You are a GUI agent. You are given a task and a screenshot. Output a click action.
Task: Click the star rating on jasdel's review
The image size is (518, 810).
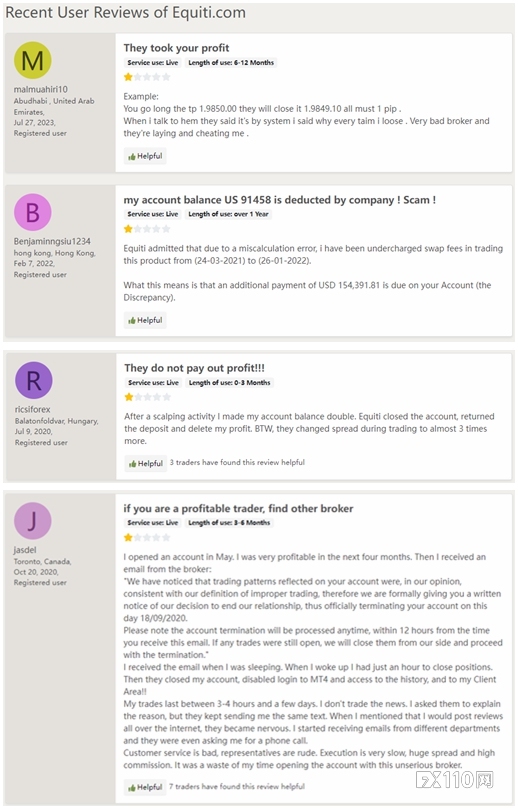[147, 537]
